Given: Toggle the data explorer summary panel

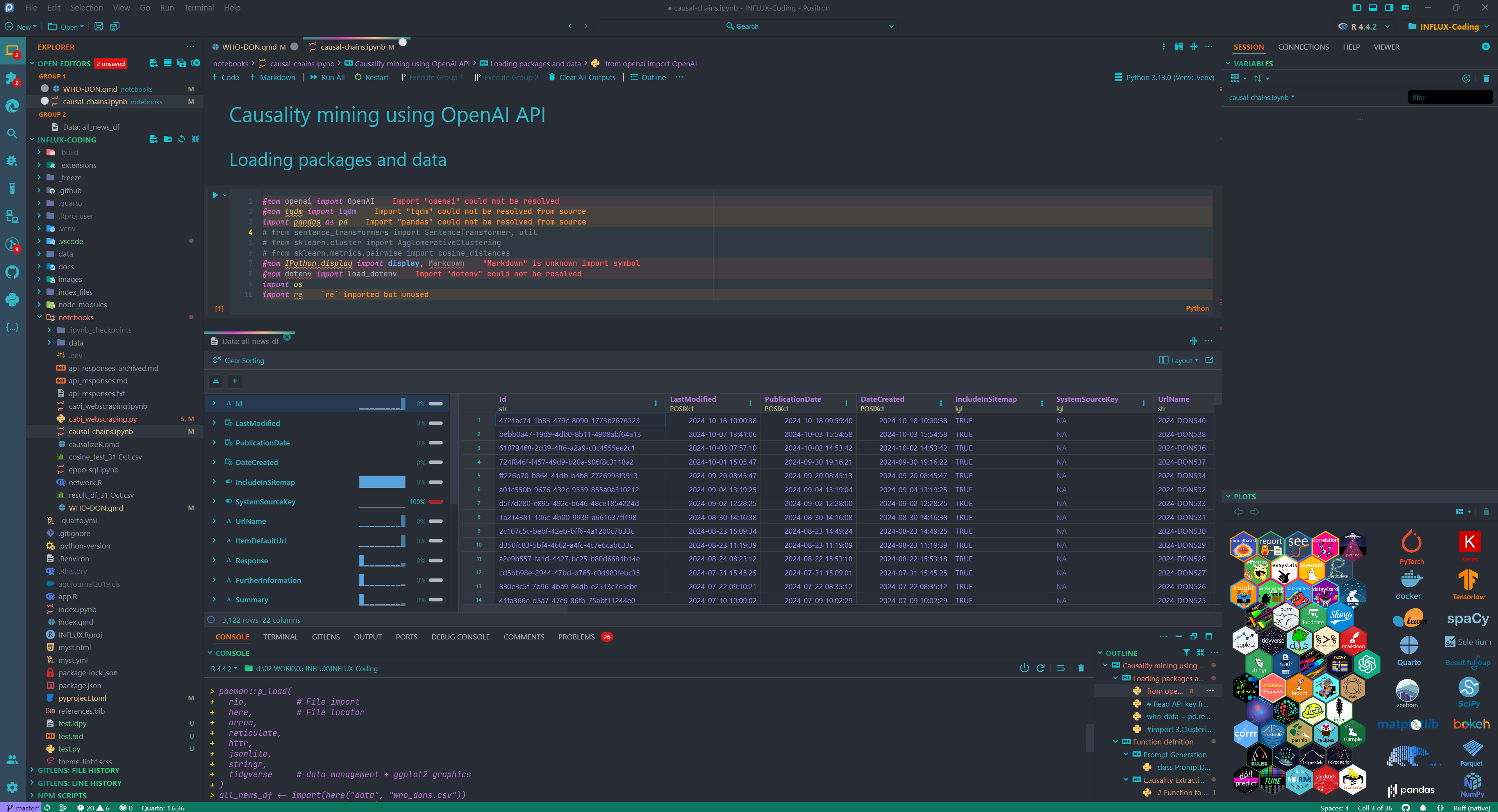Looking at the screenshot, I should tap(216, 381).
